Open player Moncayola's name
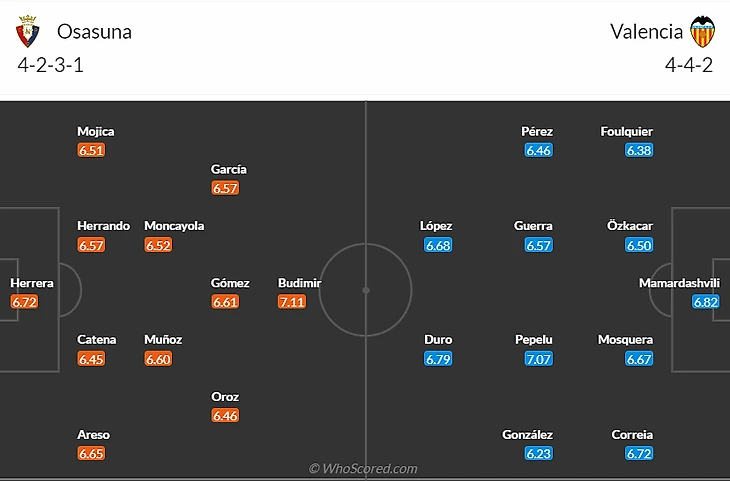730x481 pixels. coord(174,226)
